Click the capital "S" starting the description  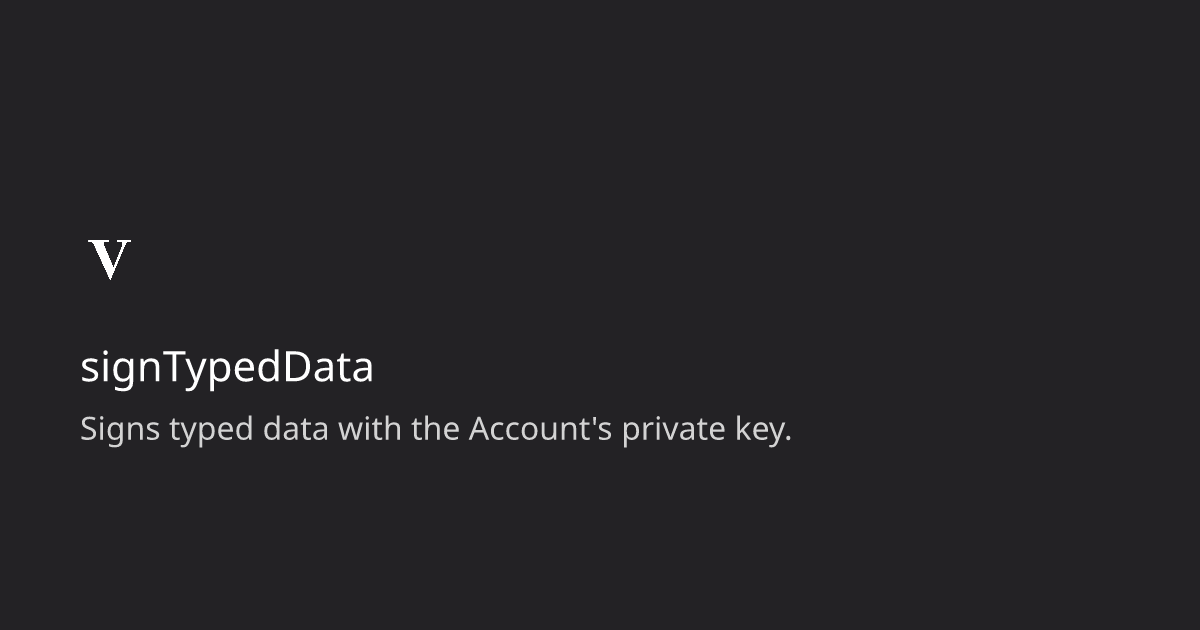tap(88, 430)
